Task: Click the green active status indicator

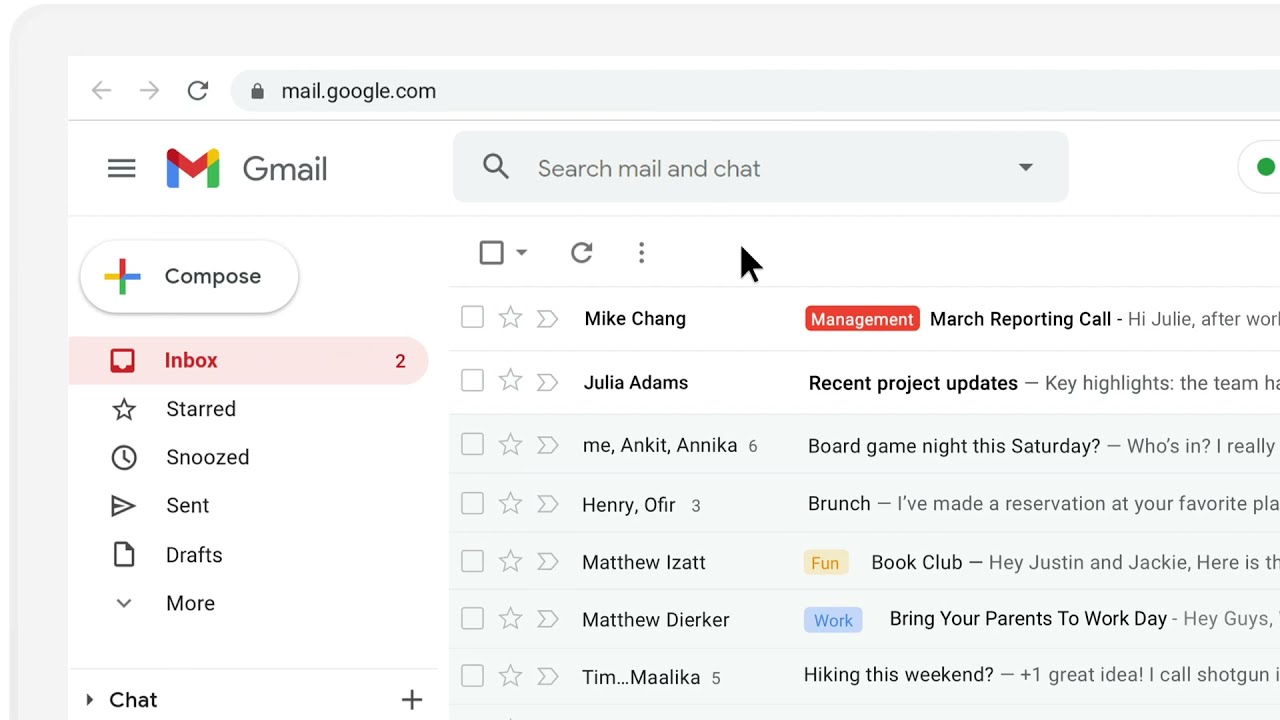Action: coord(1266,167)
